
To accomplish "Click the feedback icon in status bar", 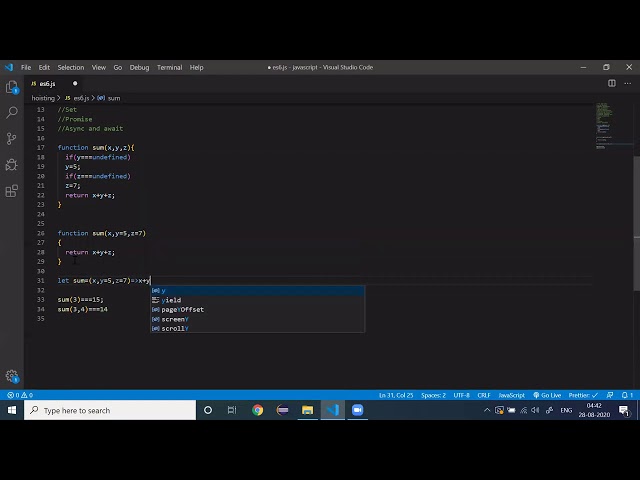I will (x=610, y=395).
